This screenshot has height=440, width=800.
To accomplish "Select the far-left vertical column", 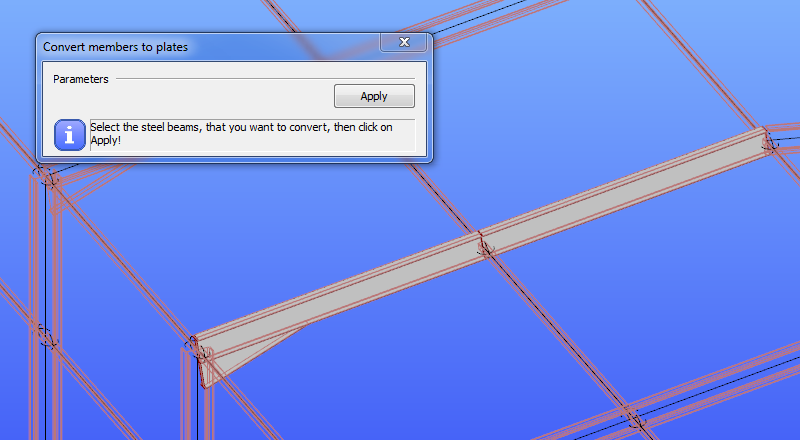I will pos(45,306).
